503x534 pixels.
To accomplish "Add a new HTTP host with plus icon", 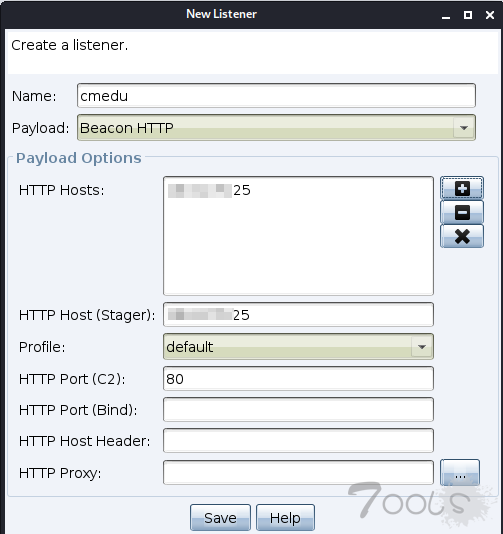I will pyautogui.click(x=462, y=188).
